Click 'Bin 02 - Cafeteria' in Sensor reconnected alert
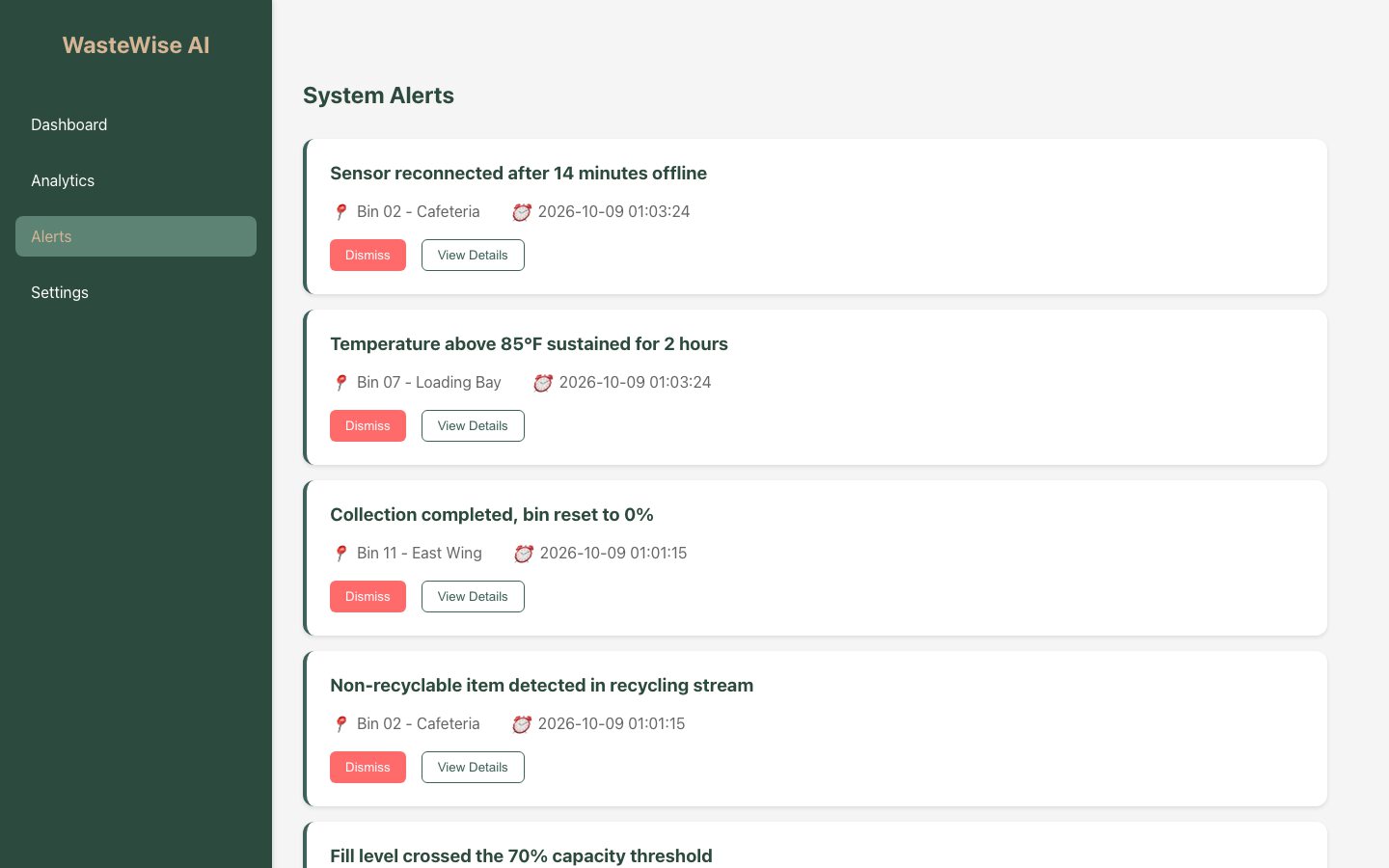1389x868 pixels. 419,212
